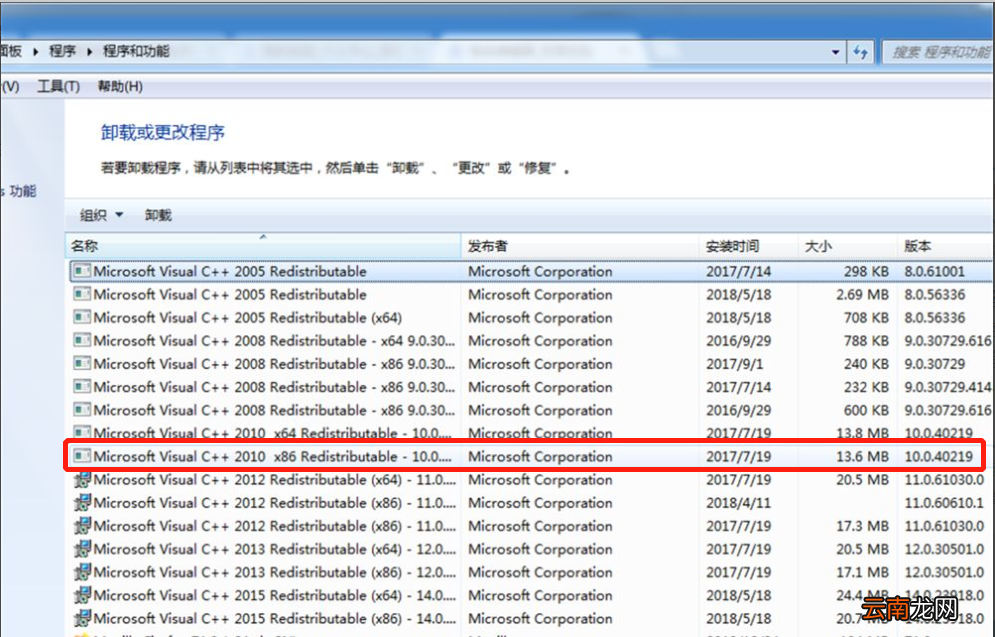The image size is (995, 637).
Task: Click icon of Visual C++ 2008 x64 row
Action: point(82,341)
